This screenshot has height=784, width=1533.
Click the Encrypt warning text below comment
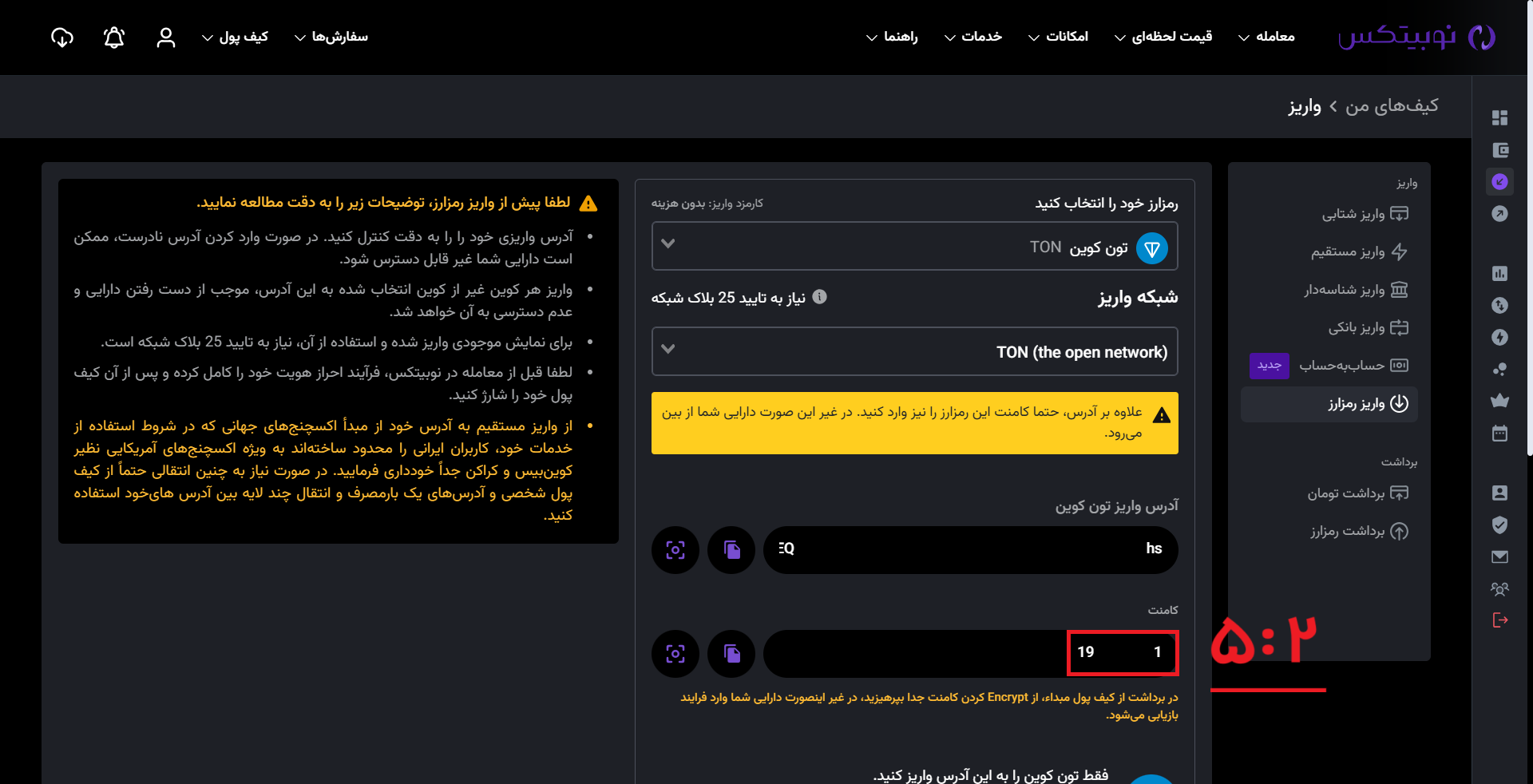click(x=929, y=706)
